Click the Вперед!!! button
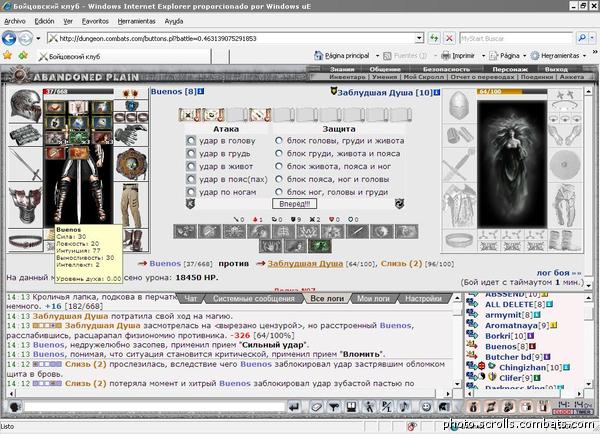 coord(294,204)
